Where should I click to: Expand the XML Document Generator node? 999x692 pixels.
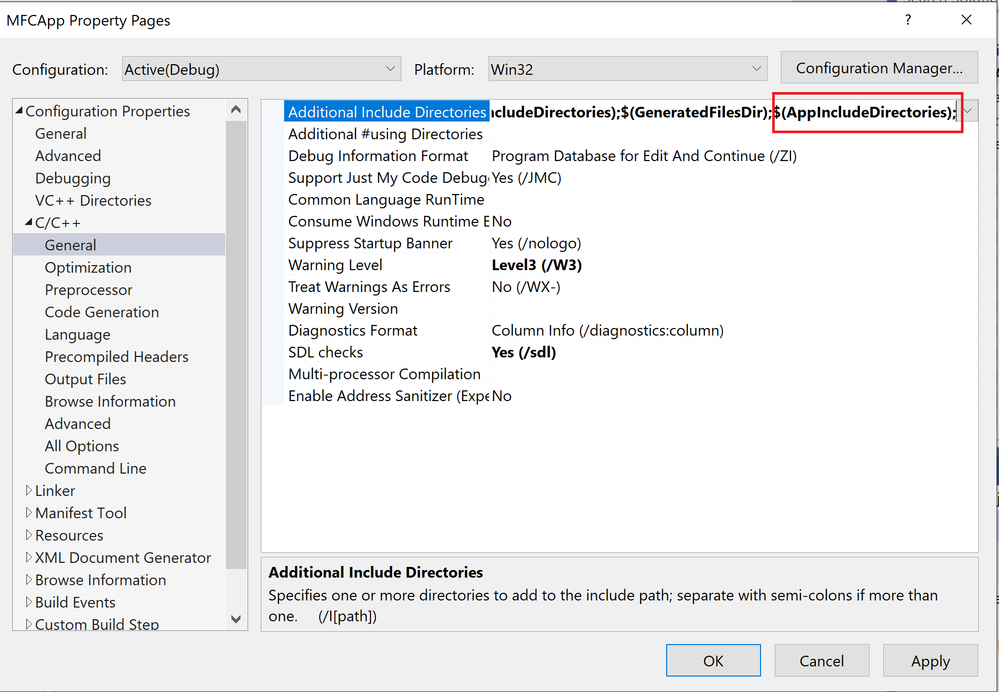pyautogui.click(x=29, y=557)
